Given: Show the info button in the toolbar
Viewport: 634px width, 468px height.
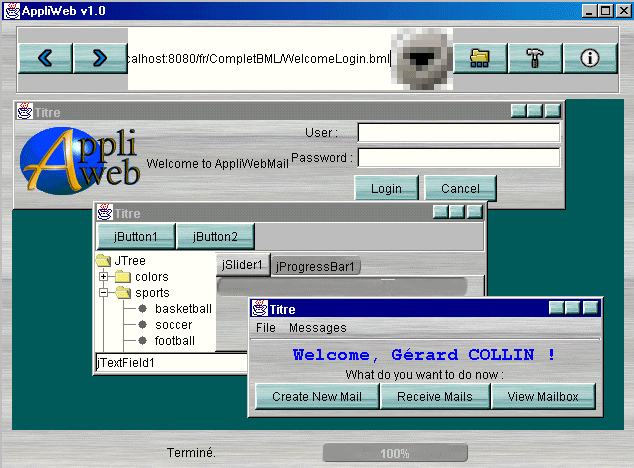Looking at the screenshot, I should [590, 58].
